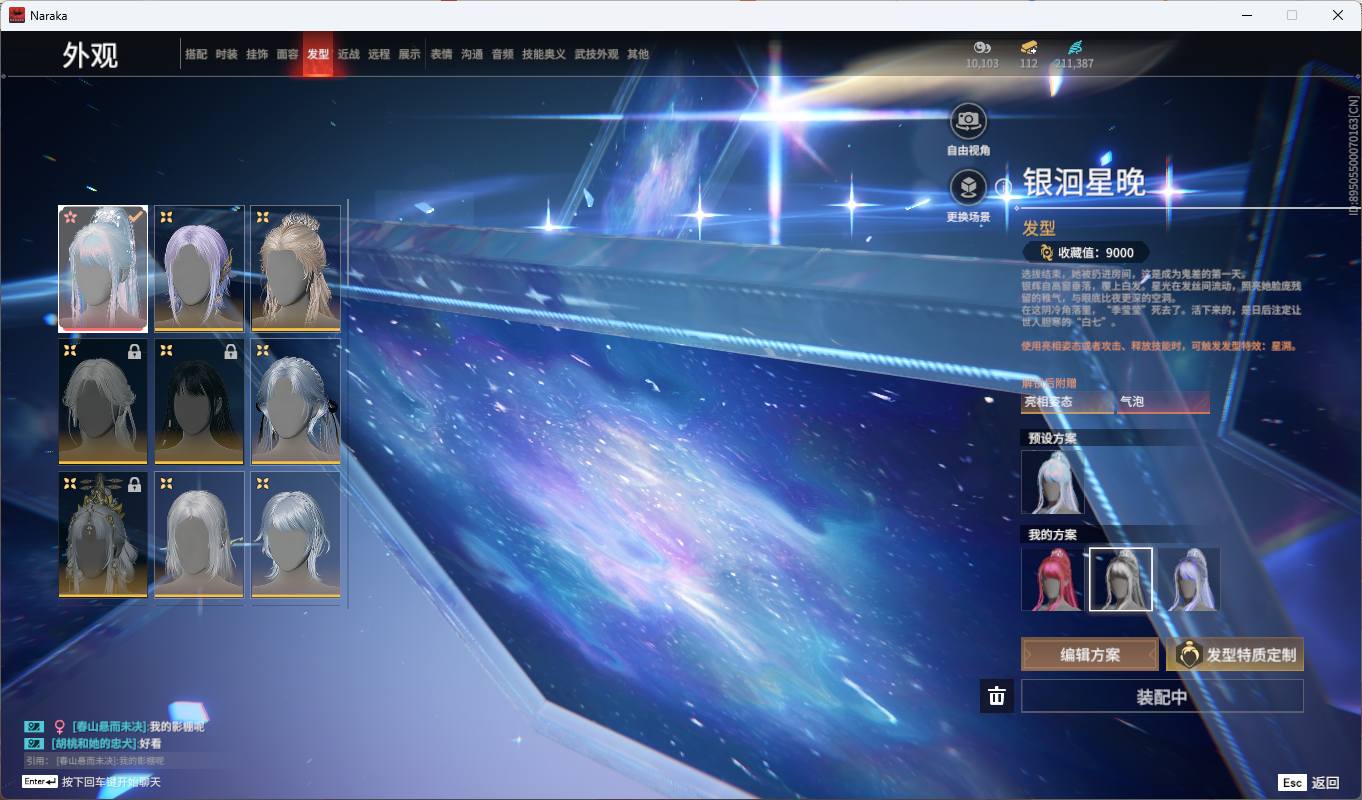Click the flower badge on the selected hairstyle
The image size is (1362, 800).
(x=70, y=216)
